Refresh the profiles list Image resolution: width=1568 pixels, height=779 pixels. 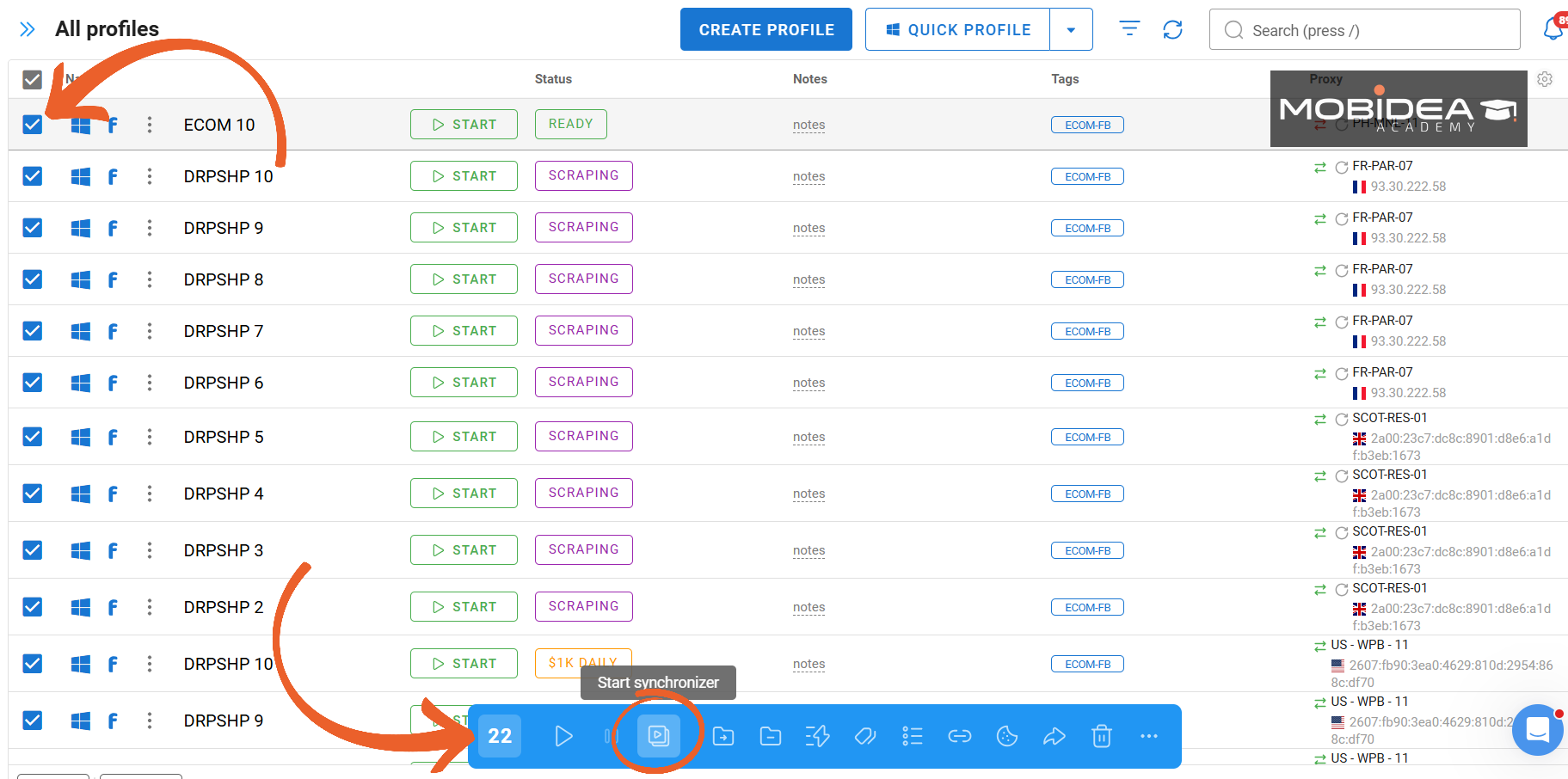coord(1172,30)
